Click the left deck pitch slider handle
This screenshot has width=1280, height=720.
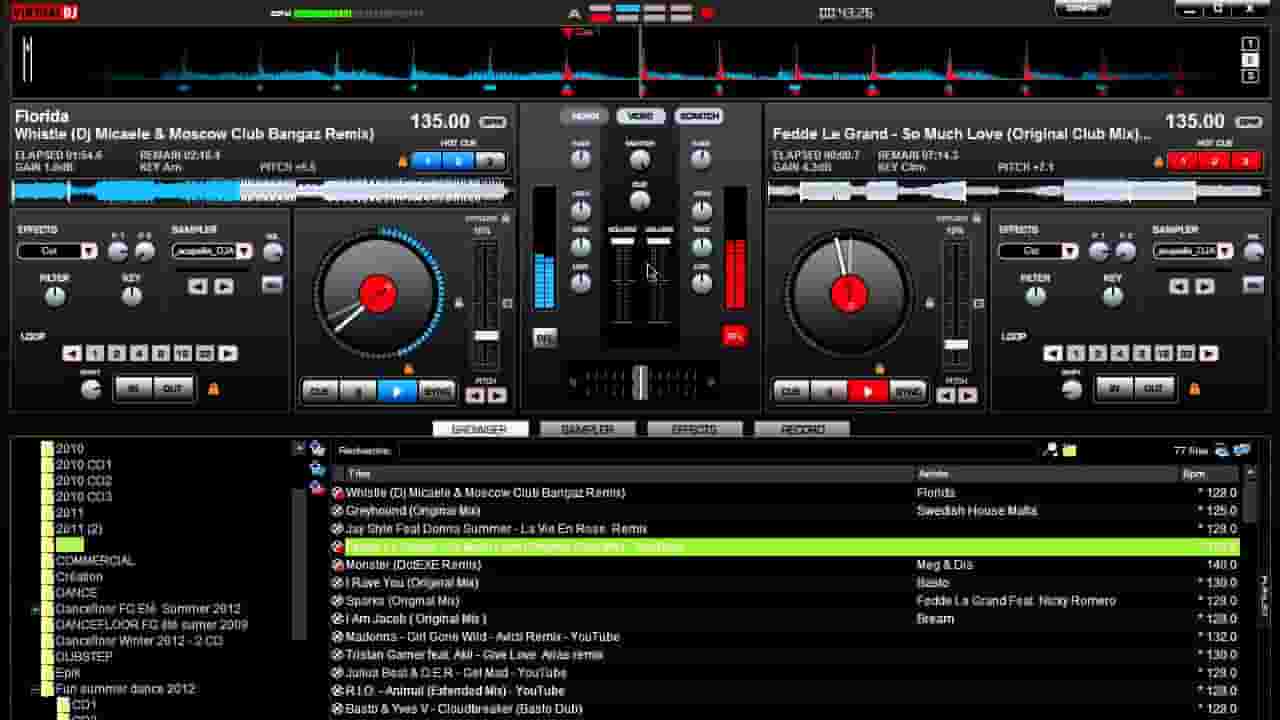[486, 336]
